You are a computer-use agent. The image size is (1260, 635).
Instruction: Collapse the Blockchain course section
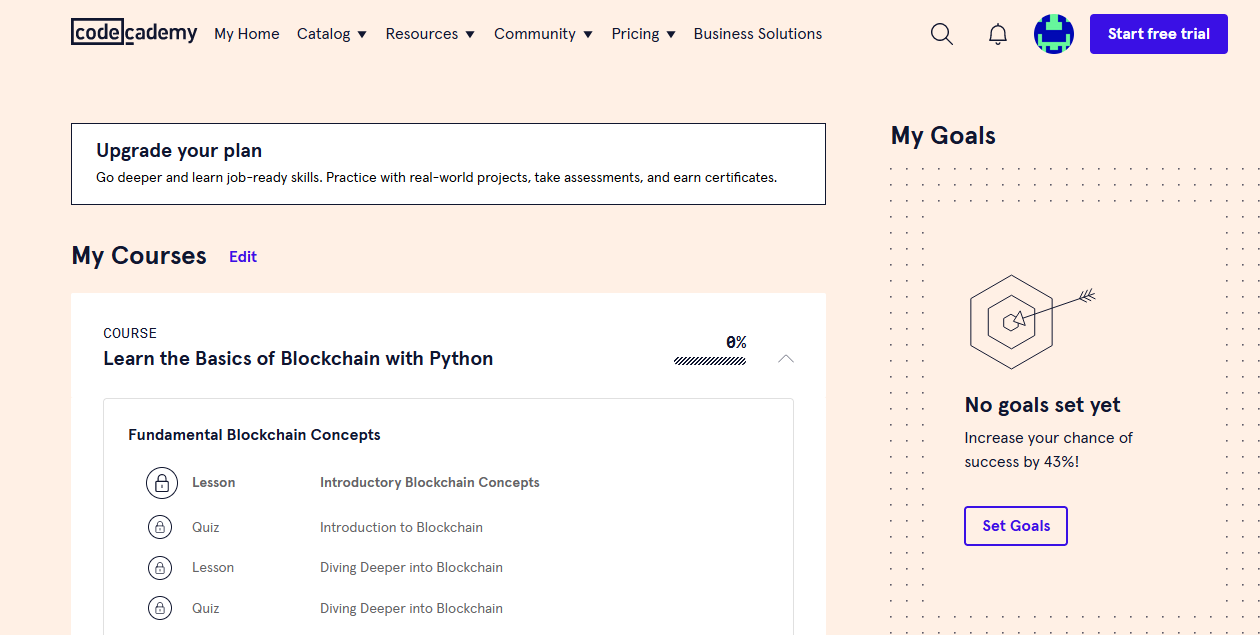786,358
